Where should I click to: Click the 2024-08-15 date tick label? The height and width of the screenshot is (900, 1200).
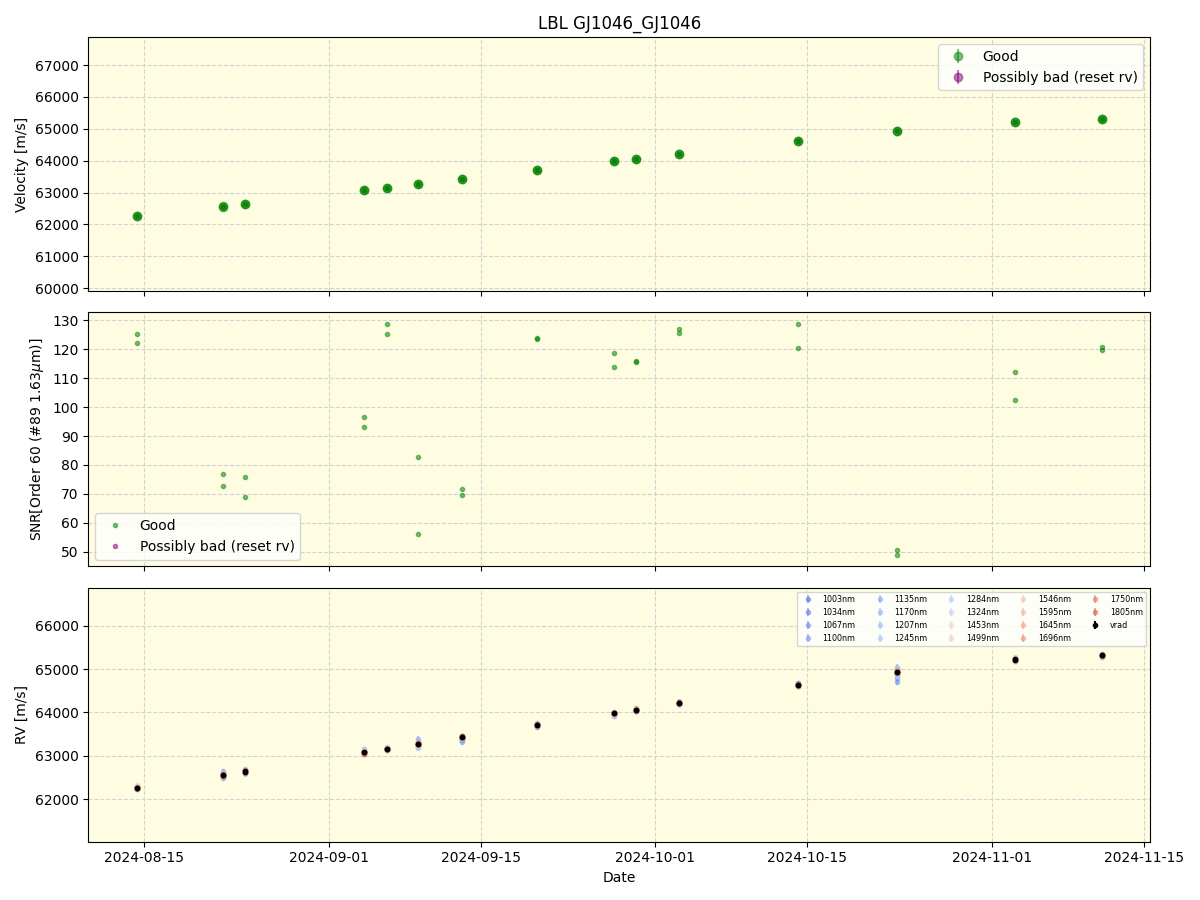(x=144, y=857)
